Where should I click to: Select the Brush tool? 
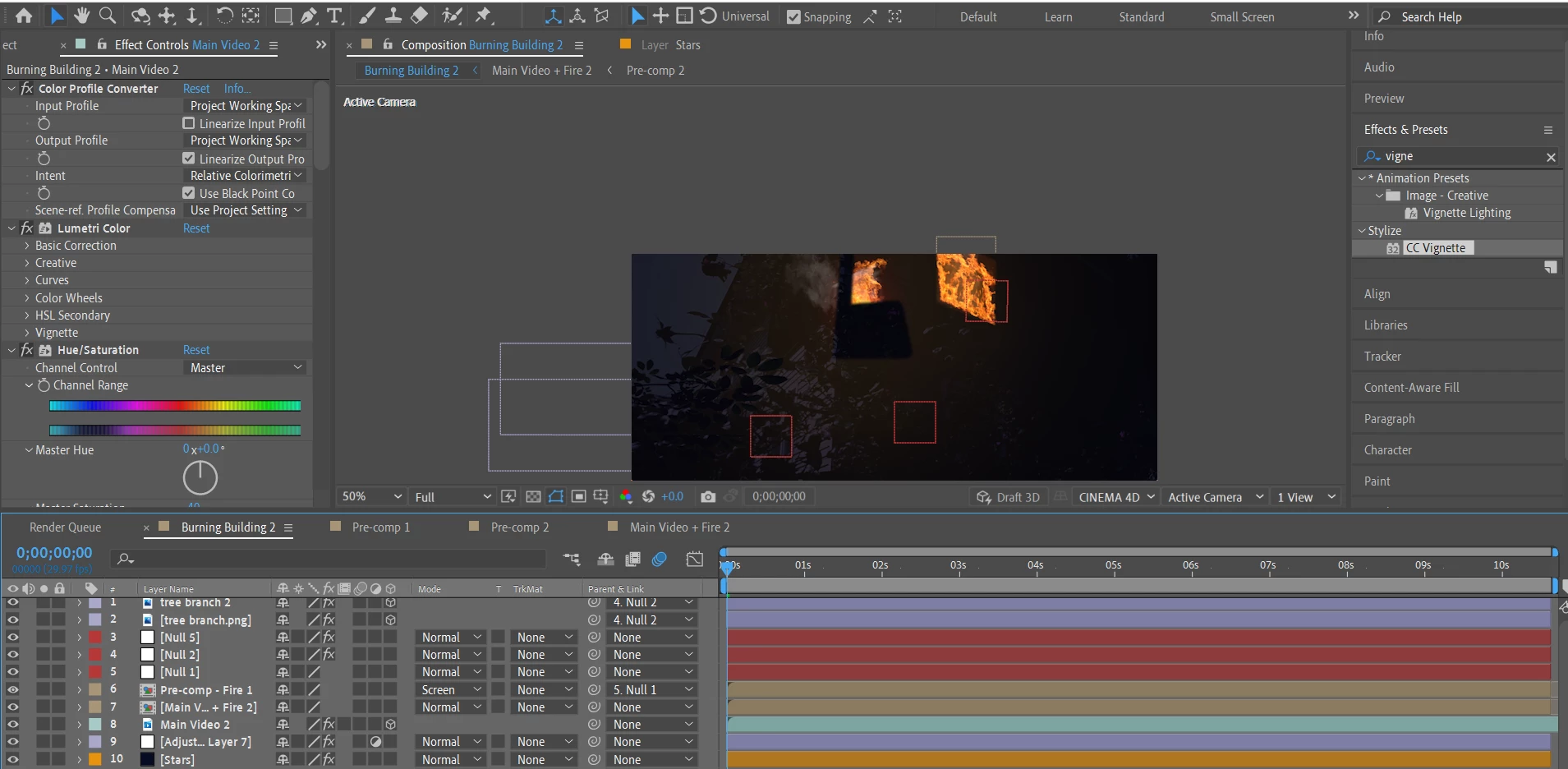(367, 16)
